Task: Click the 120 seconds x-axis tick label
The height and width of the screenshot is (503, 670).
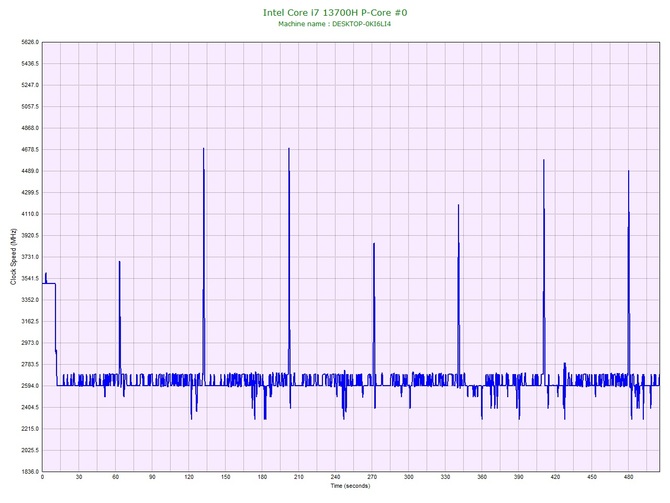Action: (189, 477)
